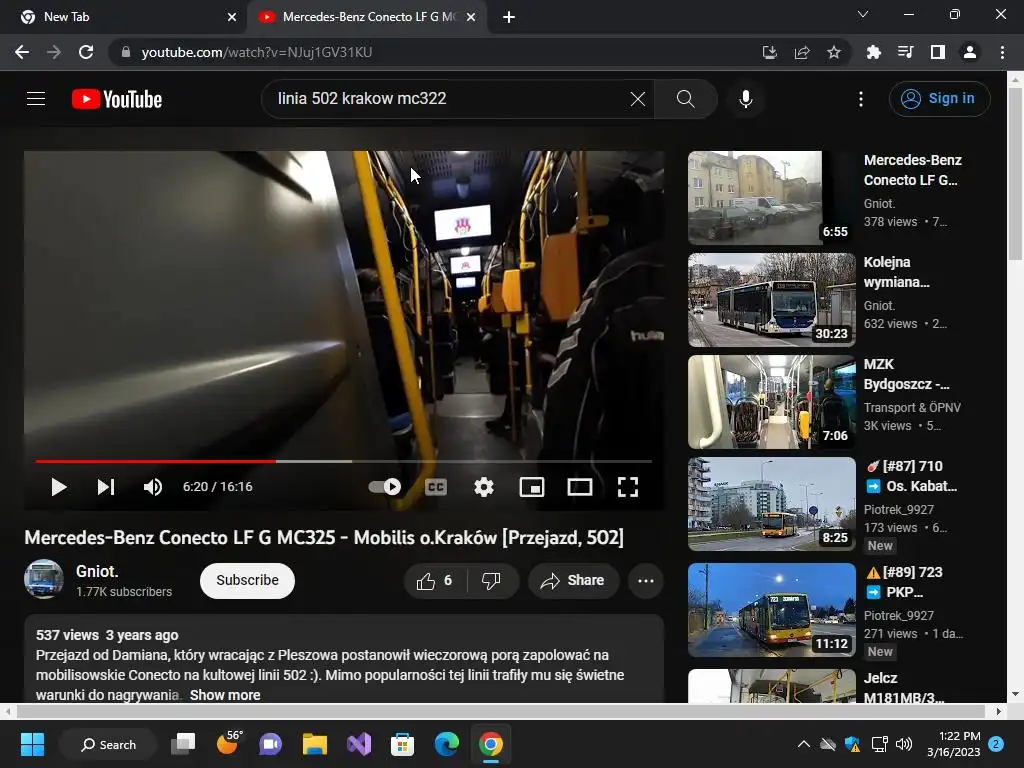
Task: Open Visual Studio from the taskbar
Action: point(359,744)
